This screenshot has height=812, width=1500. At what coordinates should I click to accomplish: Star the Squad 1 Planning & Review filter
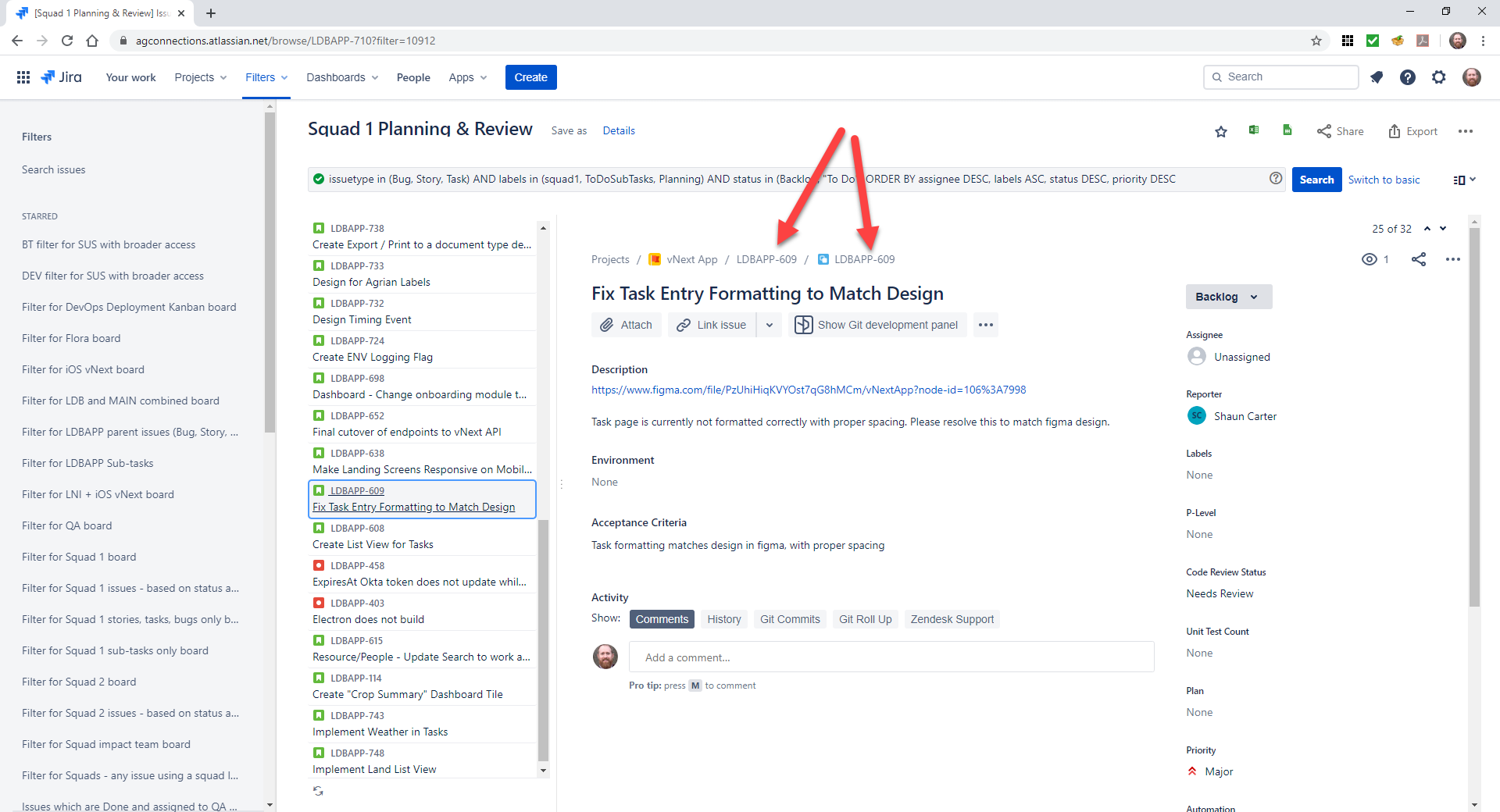[x=1221, y=132]
